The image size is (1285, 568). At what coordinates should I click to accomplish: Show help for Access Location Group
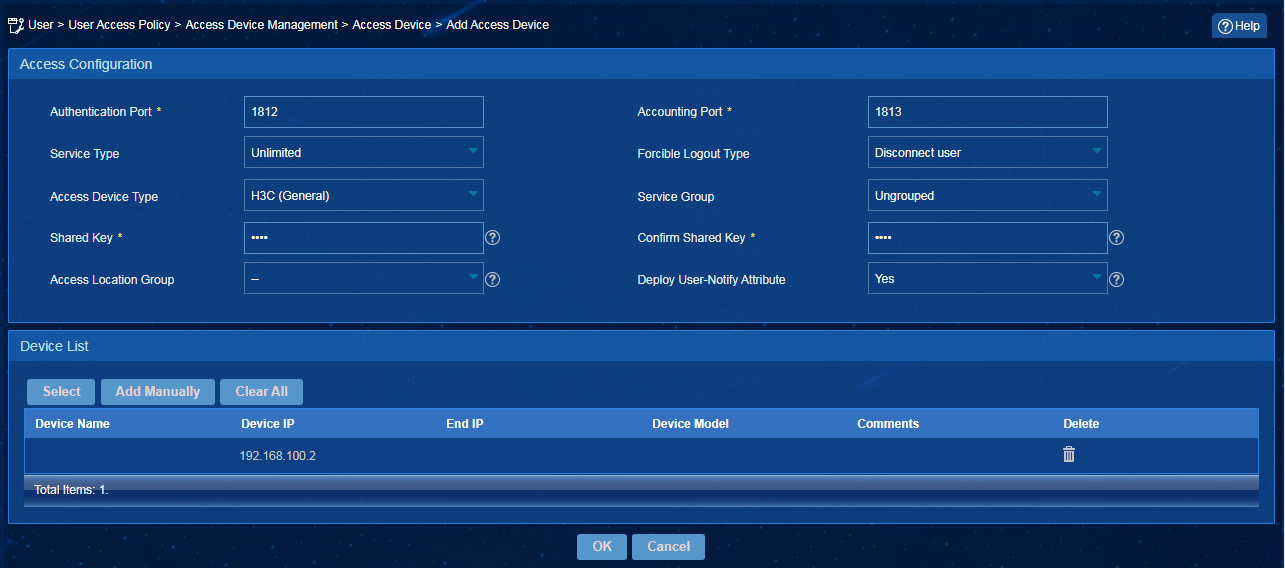[492, 280]
